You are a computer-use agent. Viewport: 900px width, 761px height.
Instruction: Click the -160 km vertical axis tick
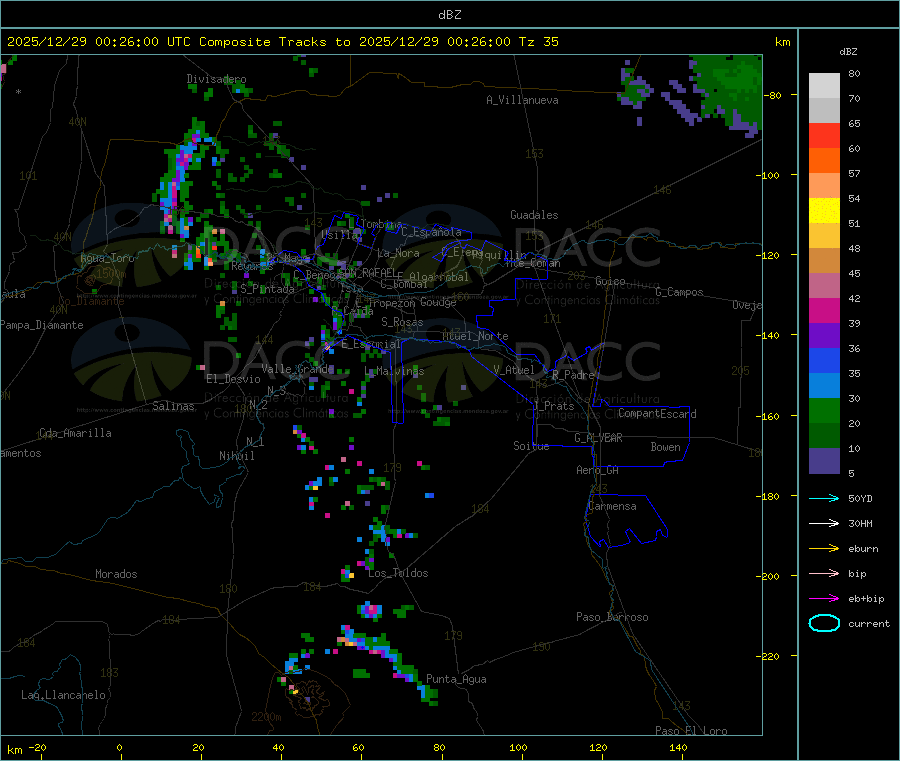click(x=770, y=416)
